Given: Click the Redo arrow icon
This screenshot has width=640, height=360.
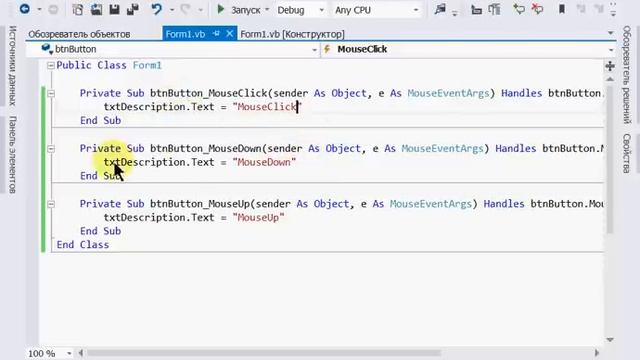Looking at the screenshot, I should 185,9.
